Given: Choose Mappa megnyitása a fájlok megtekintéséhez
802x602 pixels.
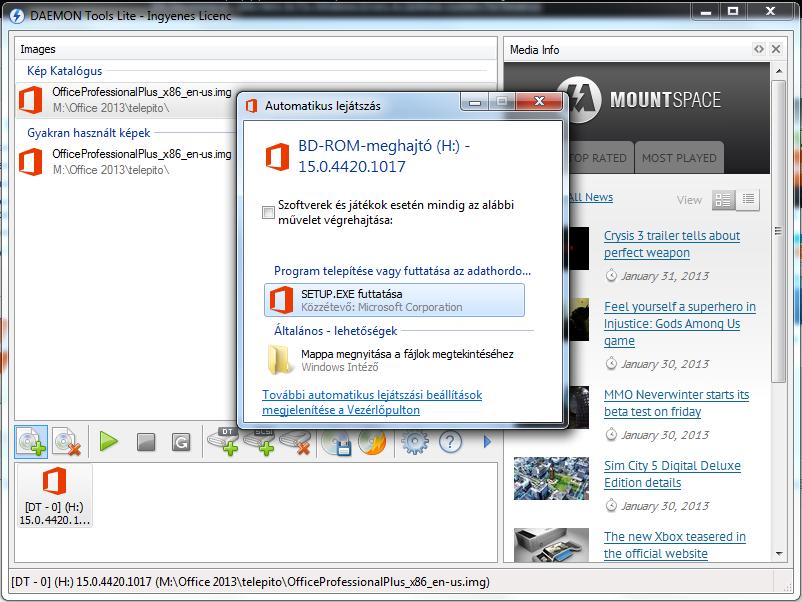Looking at the screenshot, I should 394,360.
